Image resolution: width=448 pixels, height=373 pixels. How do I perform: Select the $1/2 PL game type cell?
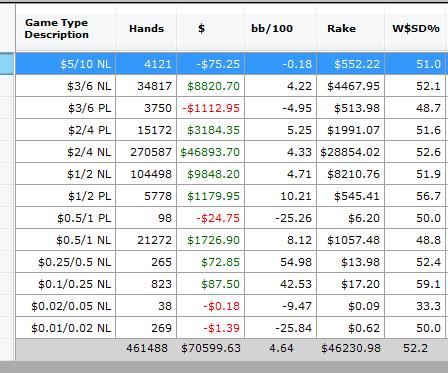tap(66, 196)
